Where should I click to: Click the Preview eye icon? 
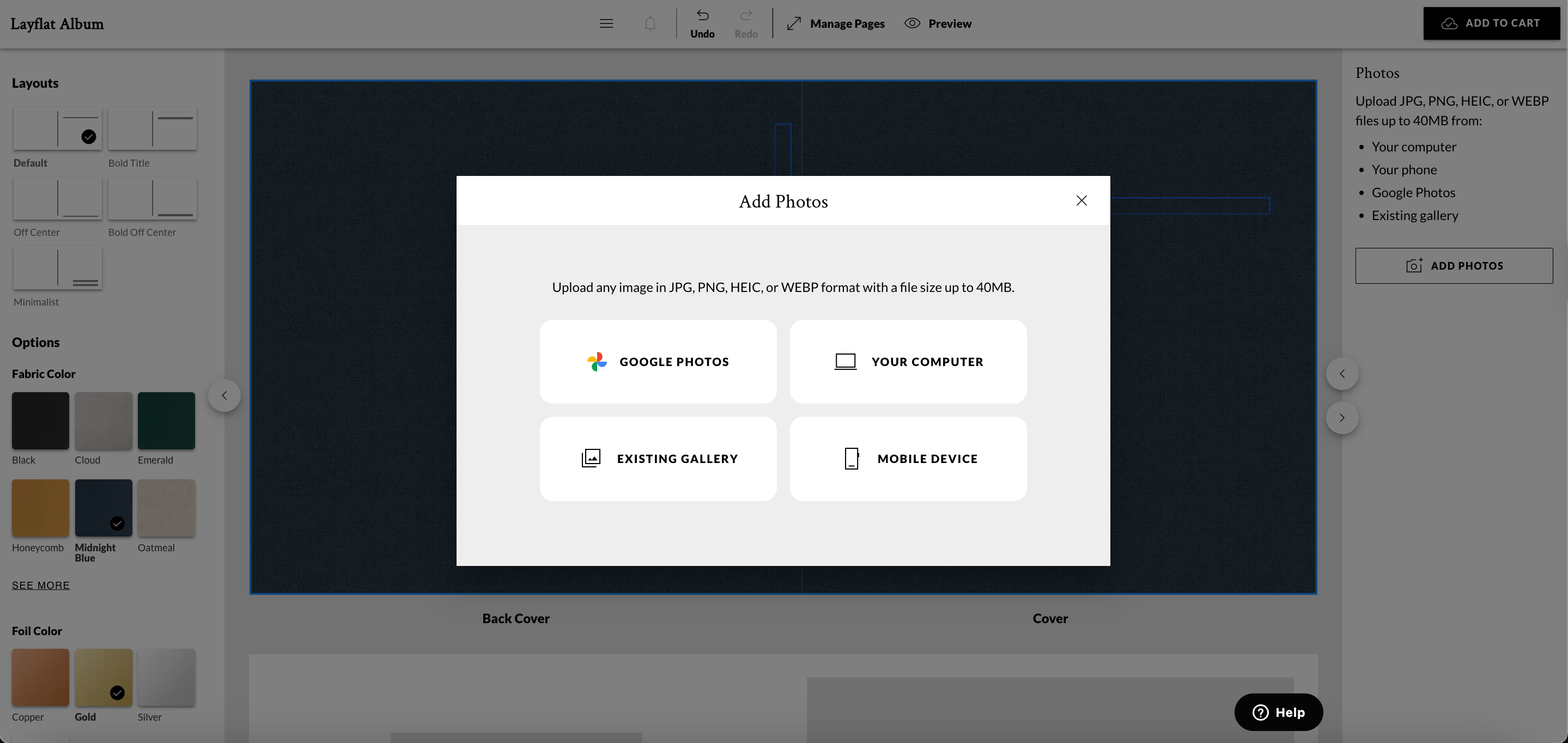912,23
